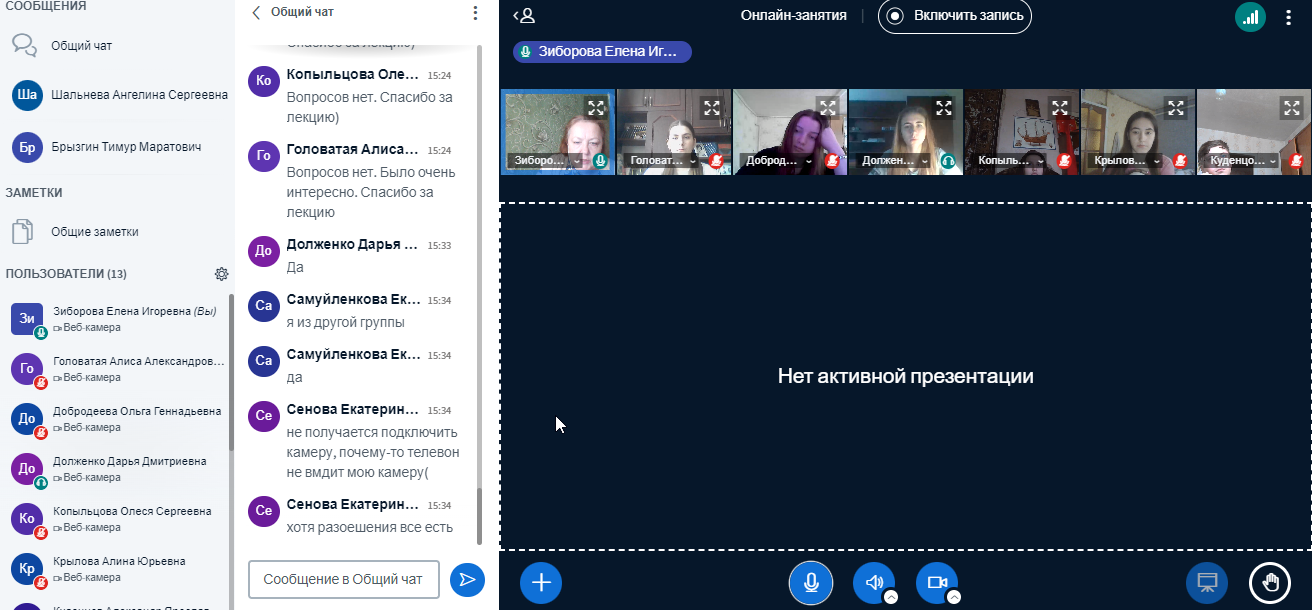This screenshot has height=610, width=1312.
Task: Send the chat message with the arrow button
Action: pyautogui.click(x=467, y=579)
